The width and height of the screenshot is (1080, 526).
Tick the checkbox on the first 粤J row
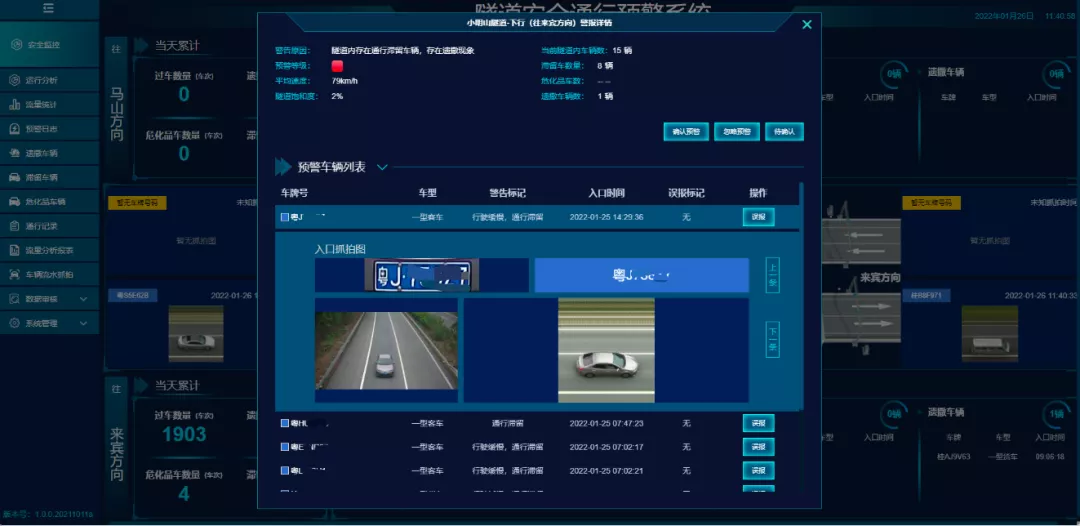tap(285, 217)
